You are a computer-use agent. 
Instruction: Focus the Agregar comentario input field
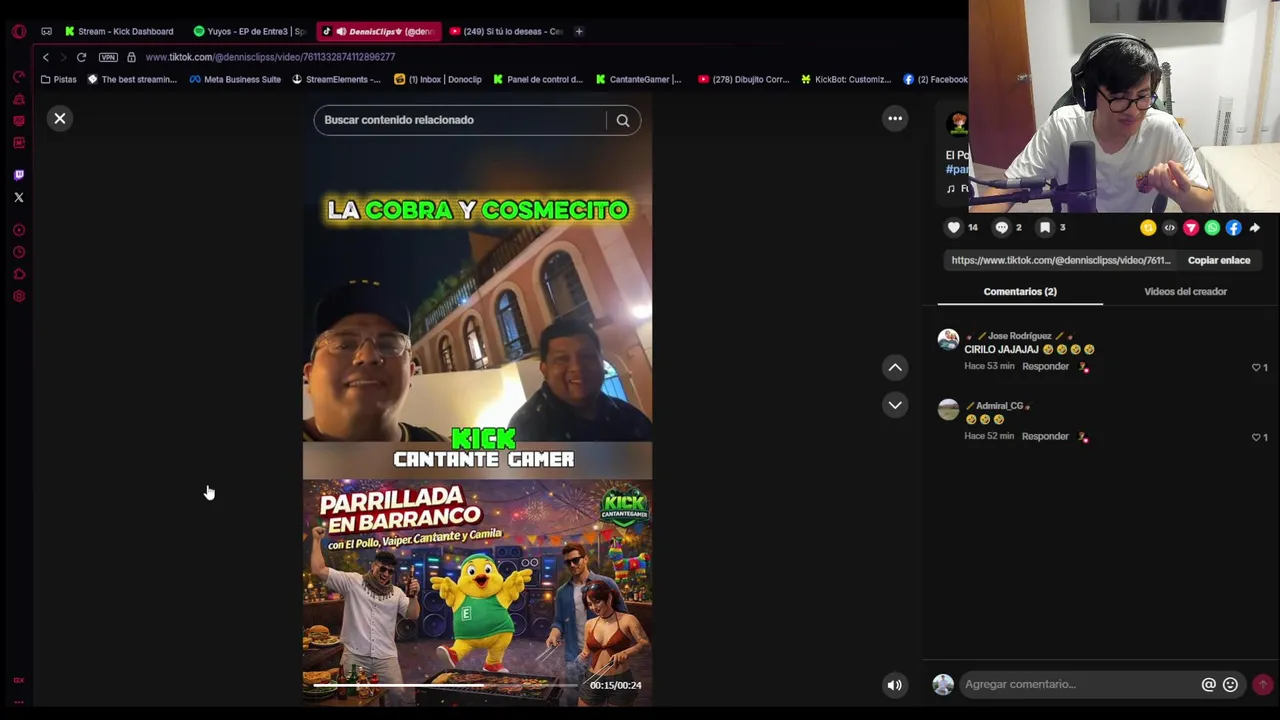click(1080, 684)
